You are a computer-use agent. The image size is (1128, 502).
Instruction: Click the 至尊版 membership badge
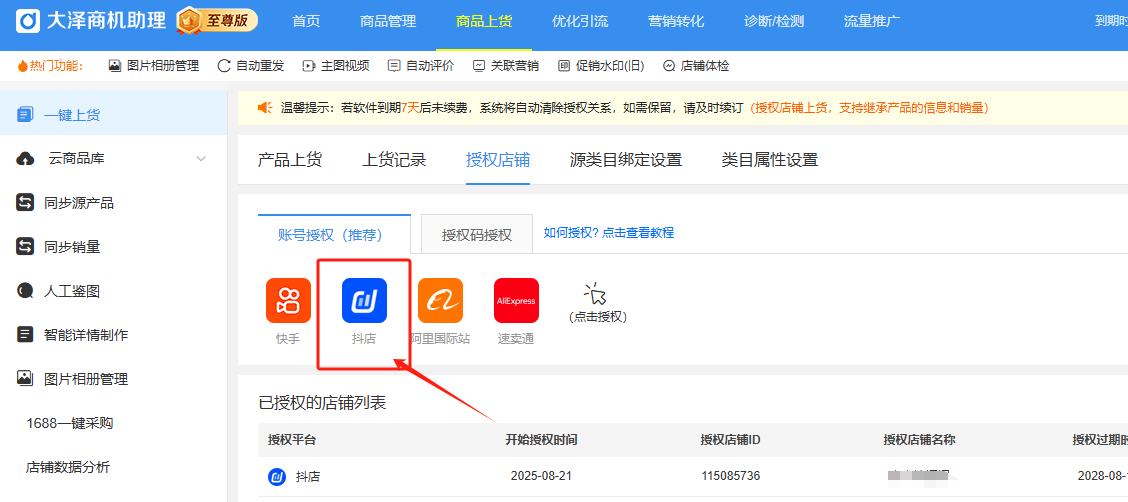coord(217,20)
